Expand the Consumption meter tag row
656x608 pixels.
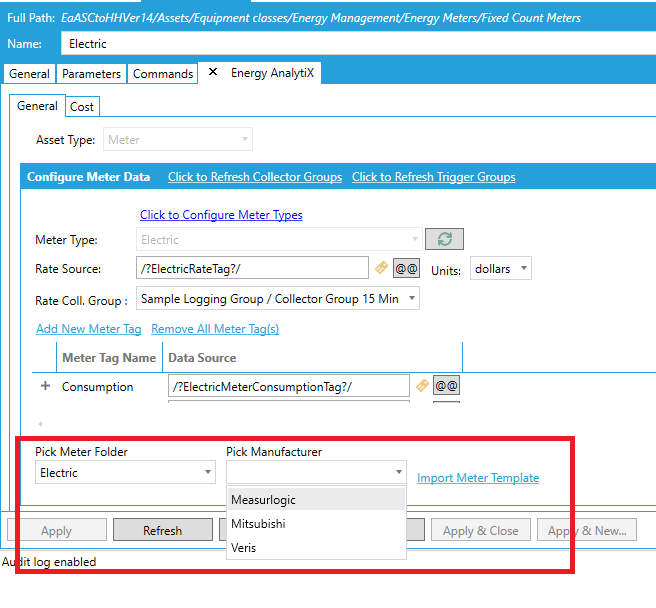[44, 386]
